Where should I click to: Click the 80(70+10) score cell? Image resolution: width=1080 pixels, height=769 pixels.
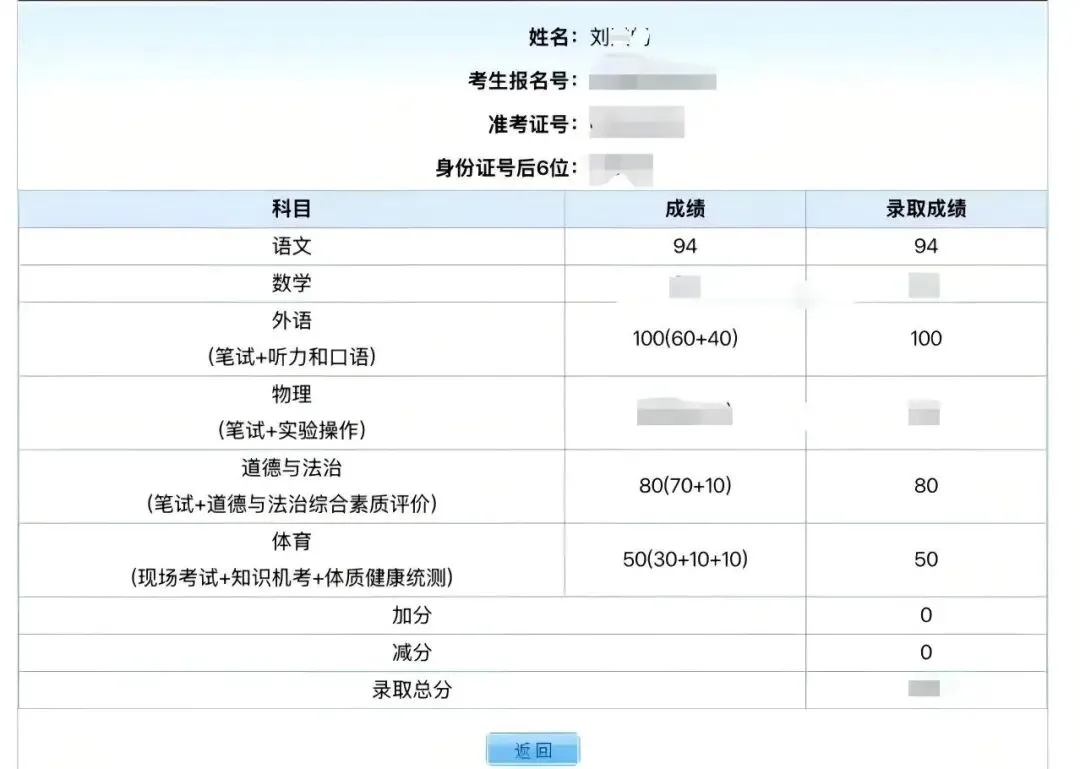click(685, 486)
